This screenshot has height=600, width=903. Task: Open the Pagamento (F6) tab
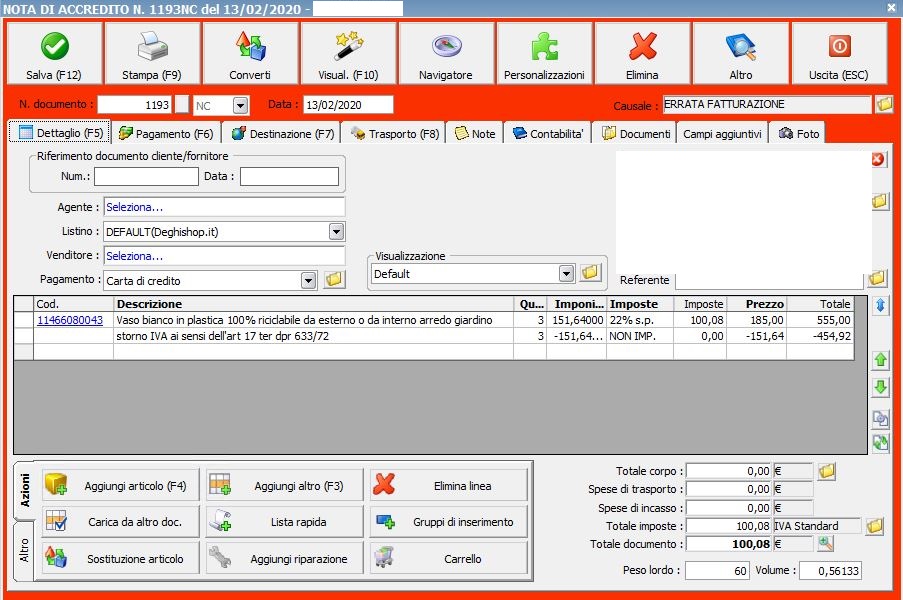pyautogui.click(x=166, y=134)
